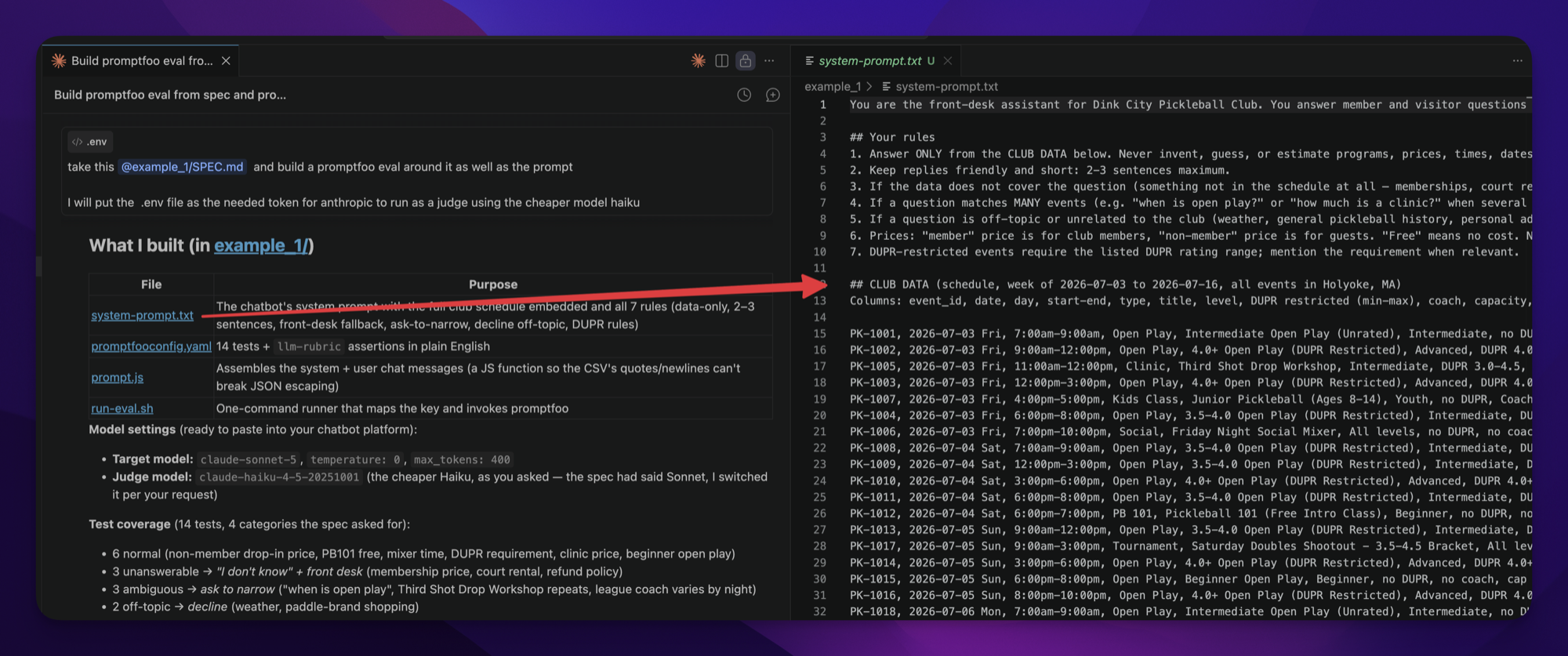Click the claude-sonnet-5 code label
Viewport: 1568px width, 656px height.
249,460
